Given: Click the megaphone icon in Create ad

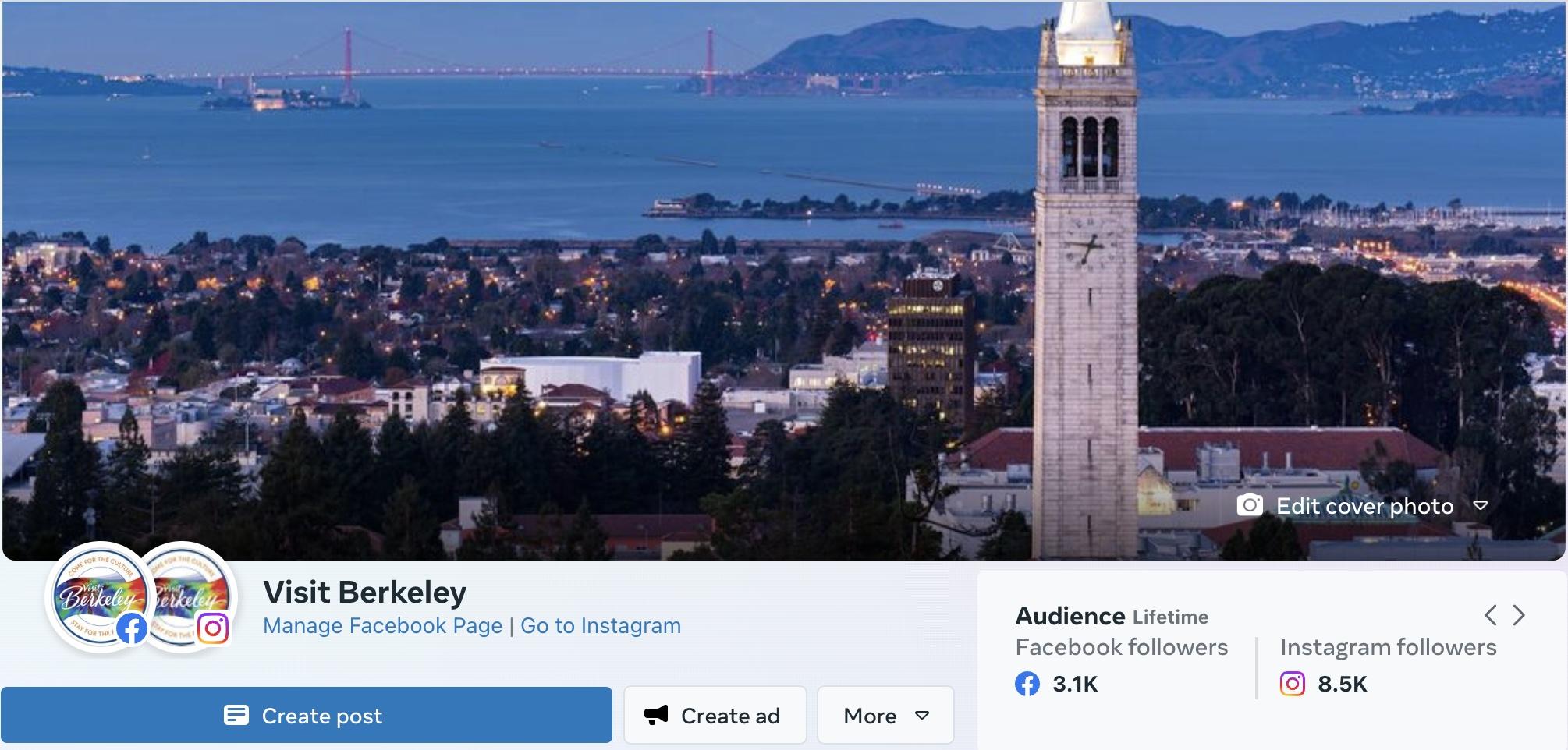Looking at the screenshot, I should coord(656,715).
